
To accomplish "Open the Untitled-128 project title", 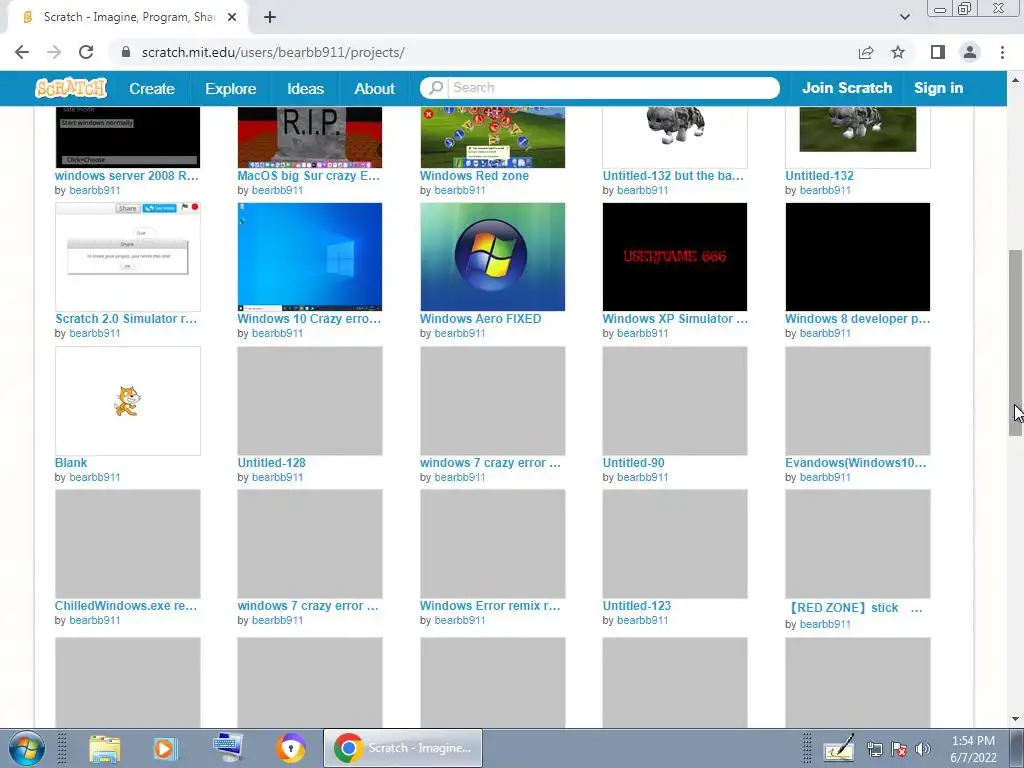I will [x=272, y=462].
